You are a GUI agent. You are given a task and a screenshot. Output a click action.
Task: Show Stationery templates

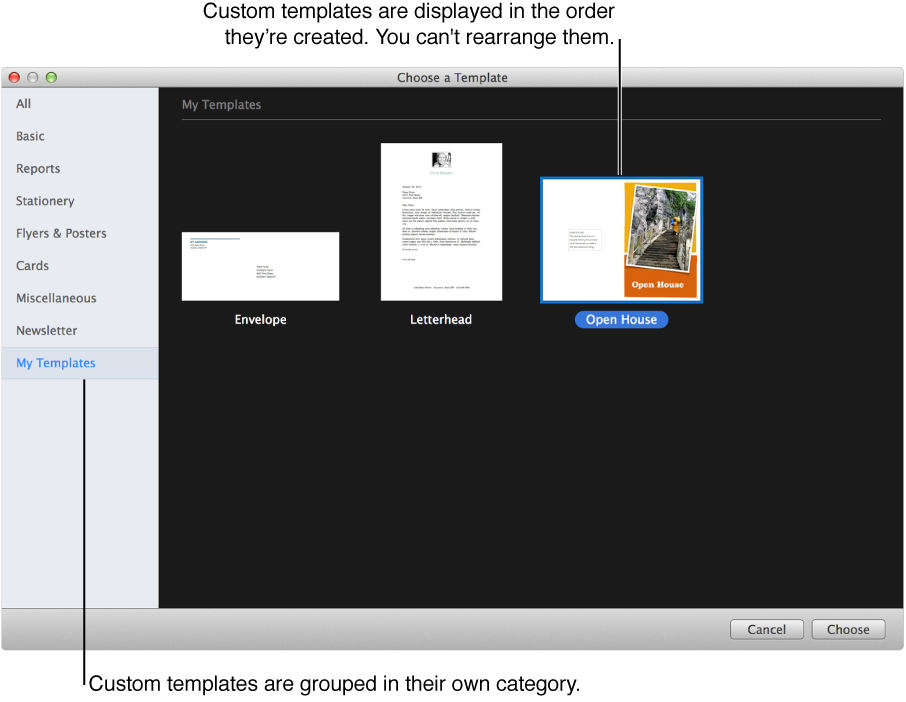click(x=45, y=201)
